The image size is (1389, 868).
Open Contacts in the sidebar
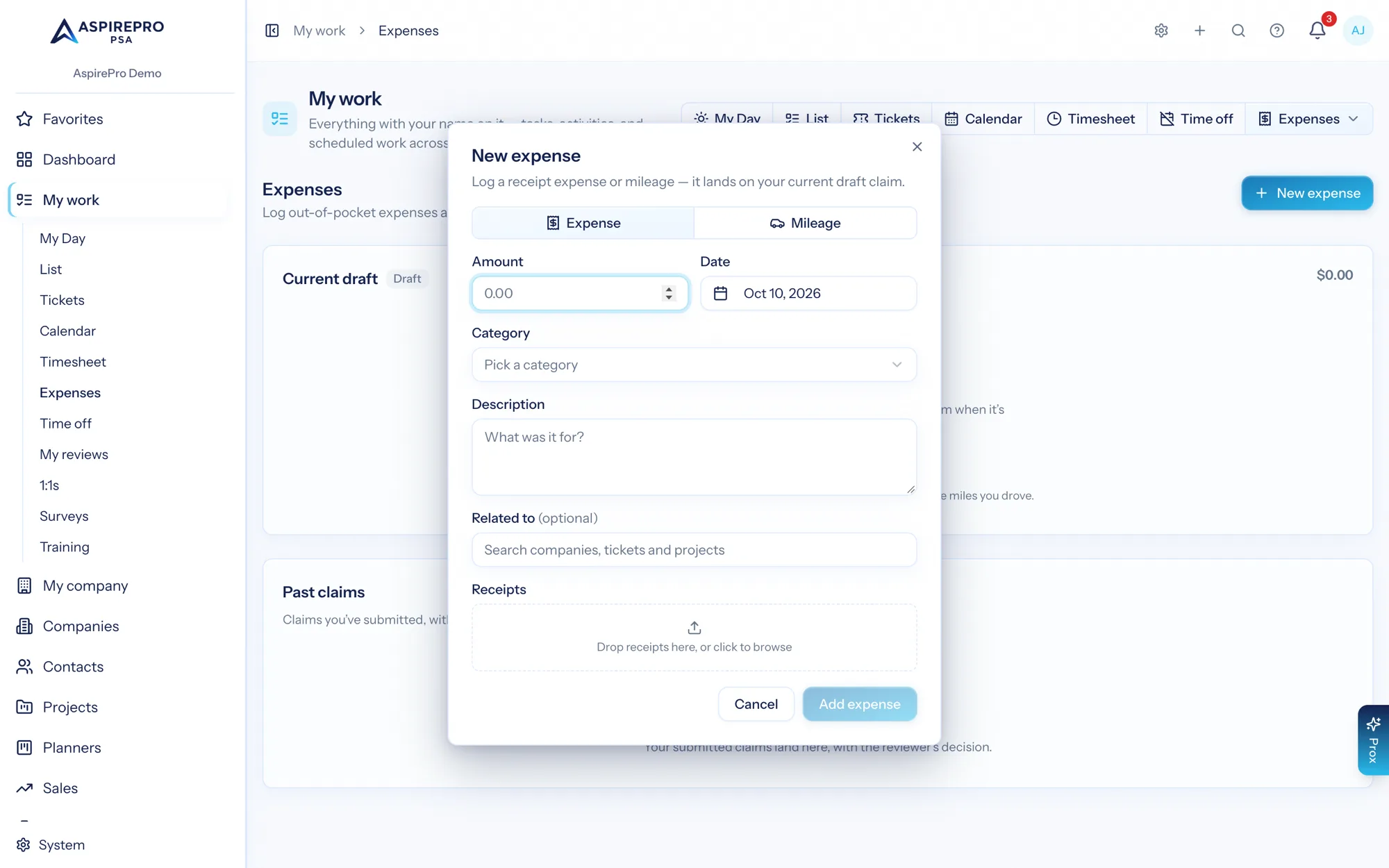coord(118,667)
